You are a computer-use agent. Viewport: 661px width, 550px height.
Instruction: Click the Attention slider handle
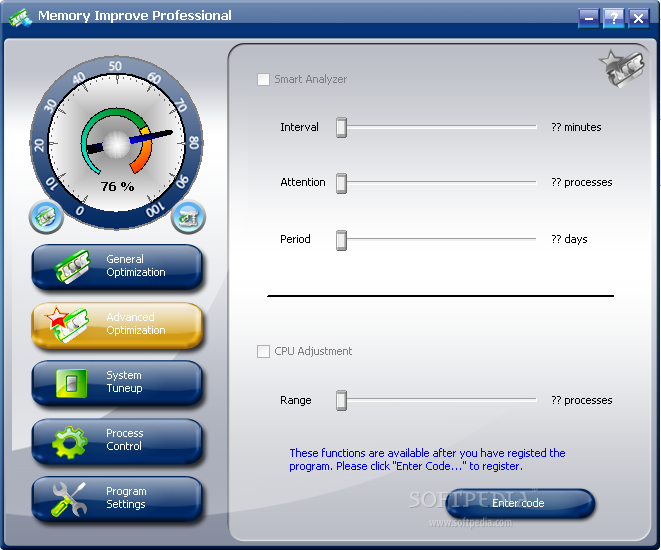pos(341,183)
